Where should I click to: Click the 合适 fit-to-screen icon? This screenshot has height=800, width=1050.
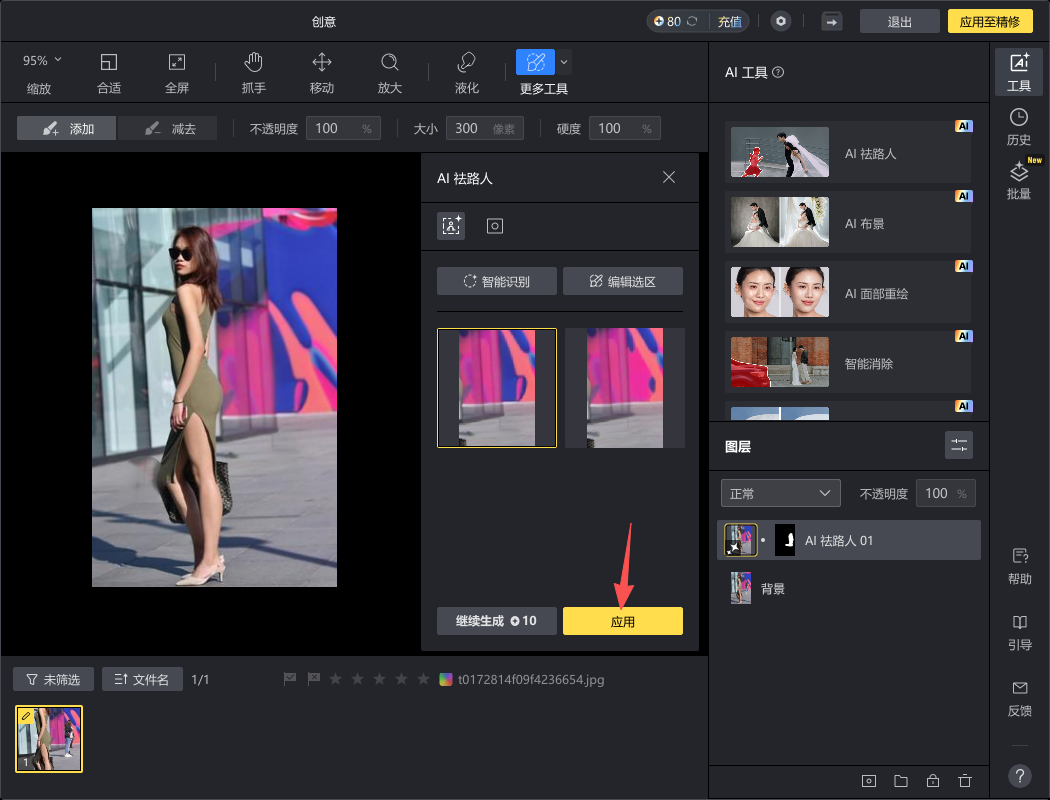[109, 72]
